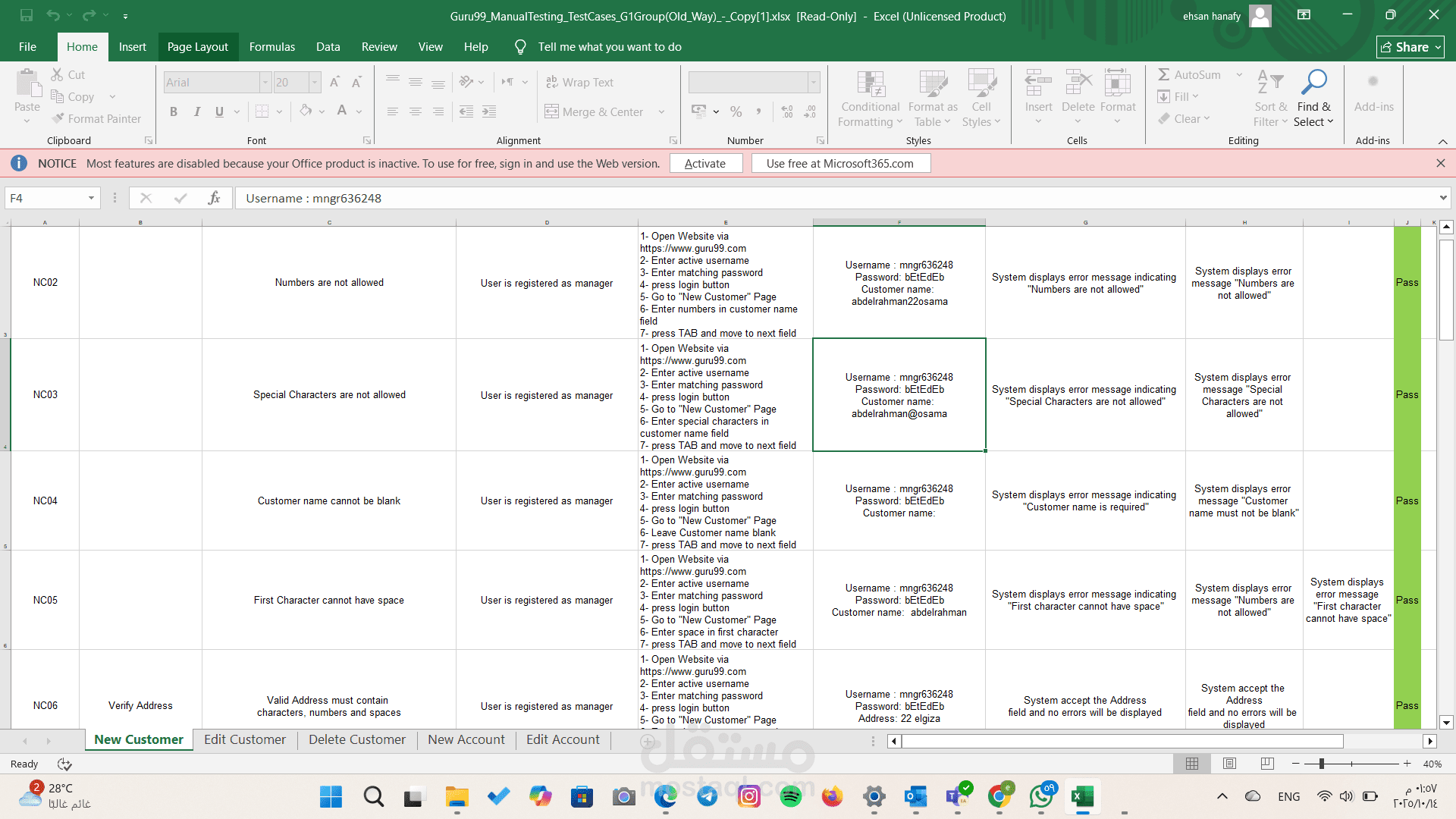
Task: Open Excel from the Windows taskbar
Action: click(1082, 796)
